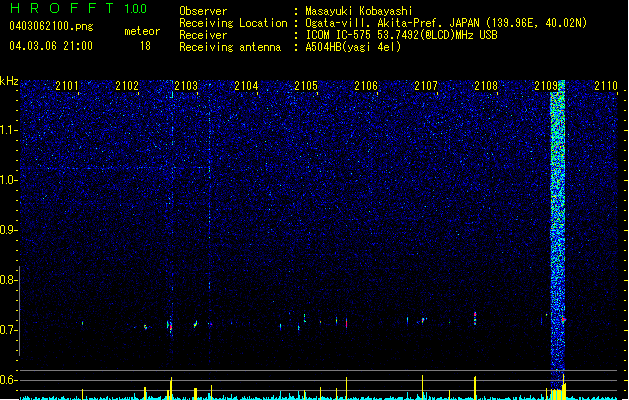Click the kHz axis unit label
Image resolution: width=629 pixels, height=400 pixels.
[9, 81]
